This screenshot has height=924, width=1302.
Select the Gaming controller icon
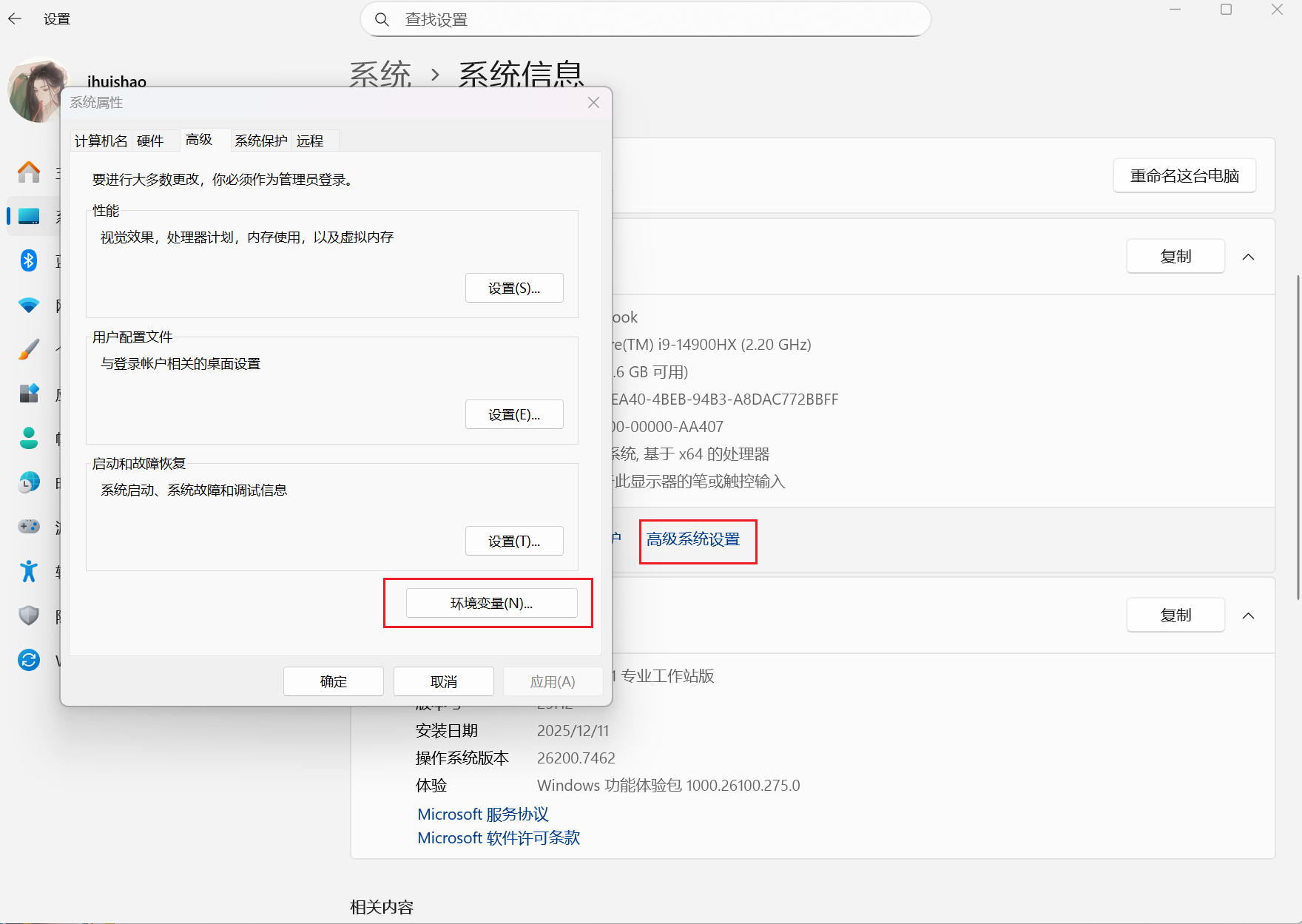point(29,526)
